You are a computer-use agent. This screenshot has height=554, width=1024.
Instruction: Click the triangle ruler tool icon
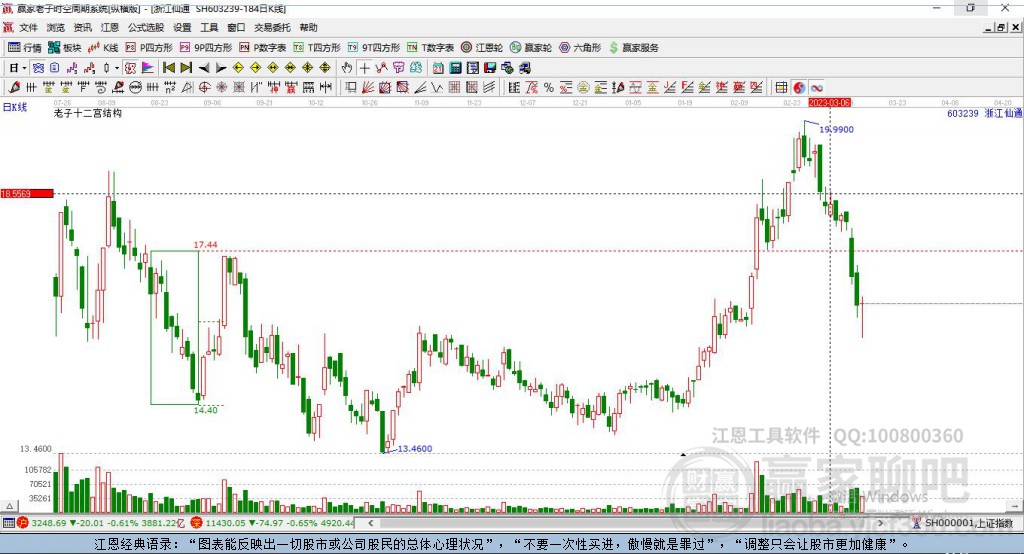pyautogui.click(x=186, y=88)
